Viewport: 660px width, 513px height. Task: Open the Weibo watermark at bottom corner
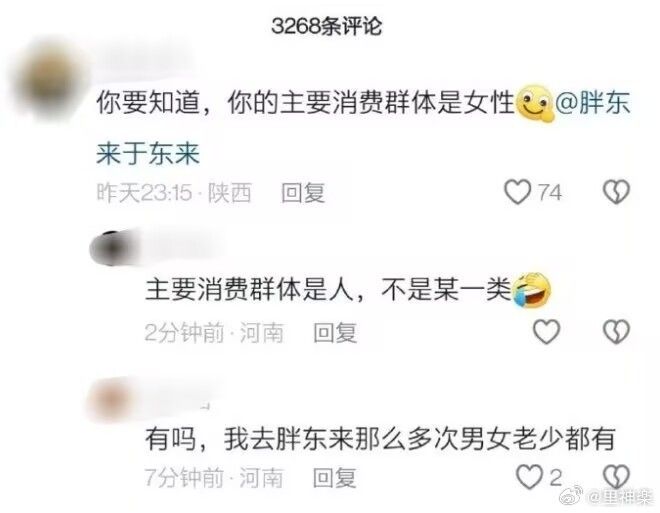pyautogui.click(x=606, y=497)
